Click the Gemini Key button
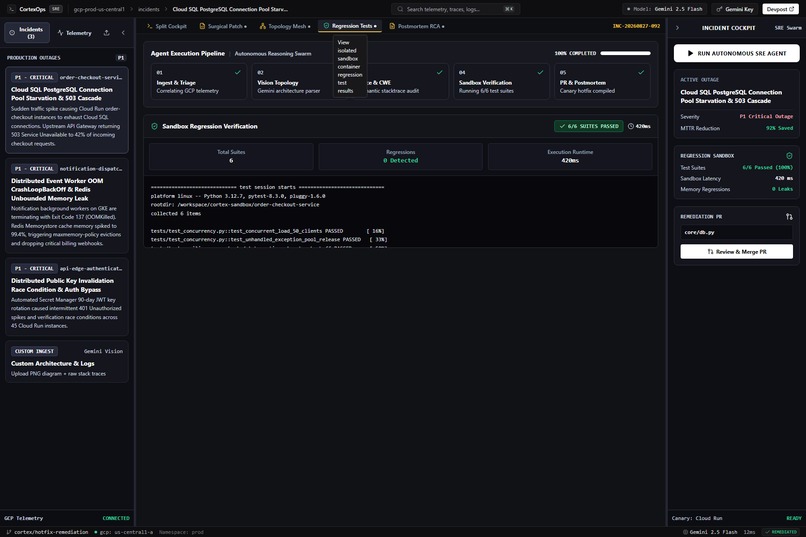Viewport: 806px width, 537px height. [x=735, y=9]
